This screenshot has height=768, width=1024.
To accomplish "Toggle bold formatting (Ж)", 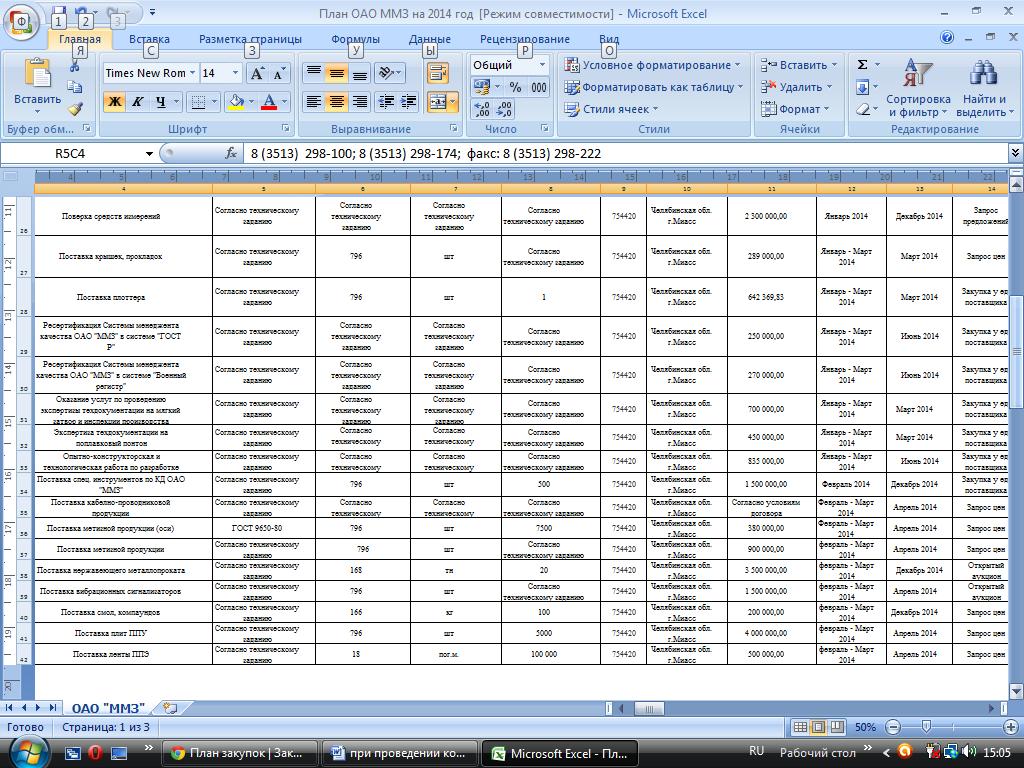I will coord(115,102).
